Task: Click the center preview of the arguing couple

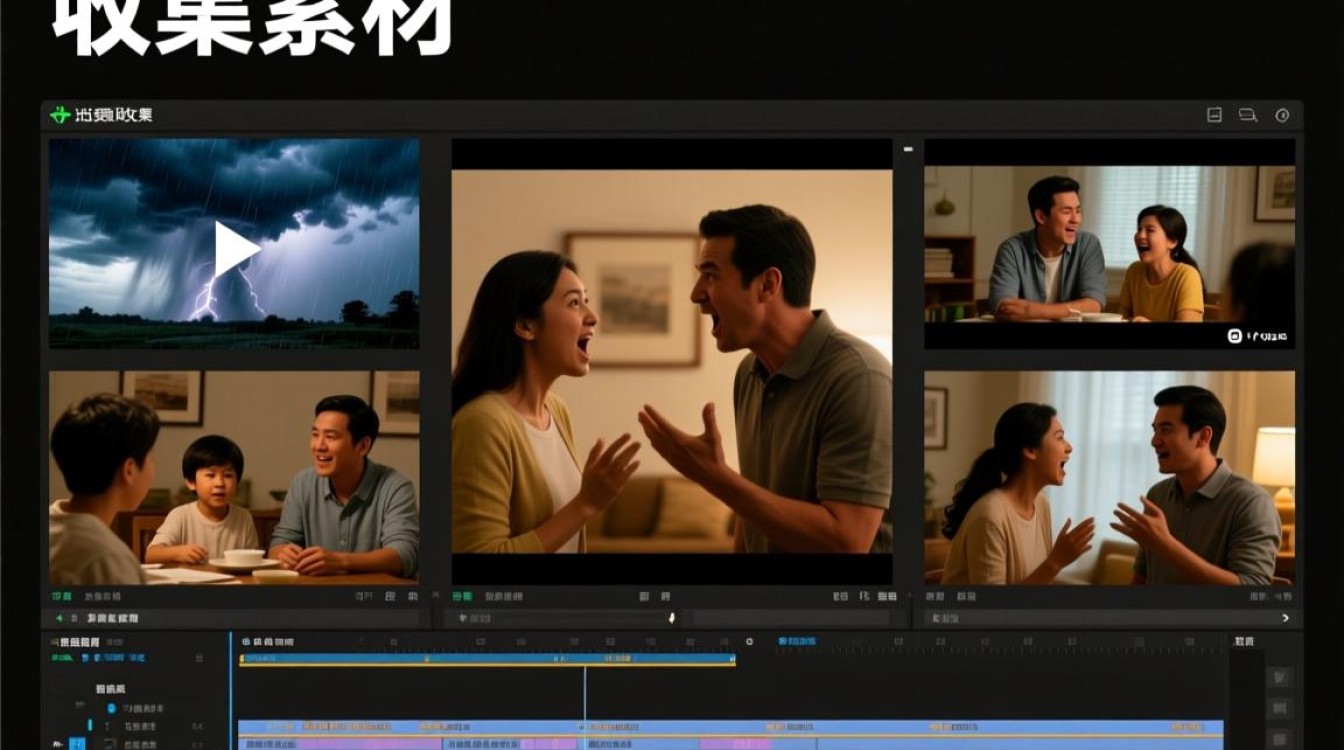Action: pyautogui.click(x=671, y=361)
